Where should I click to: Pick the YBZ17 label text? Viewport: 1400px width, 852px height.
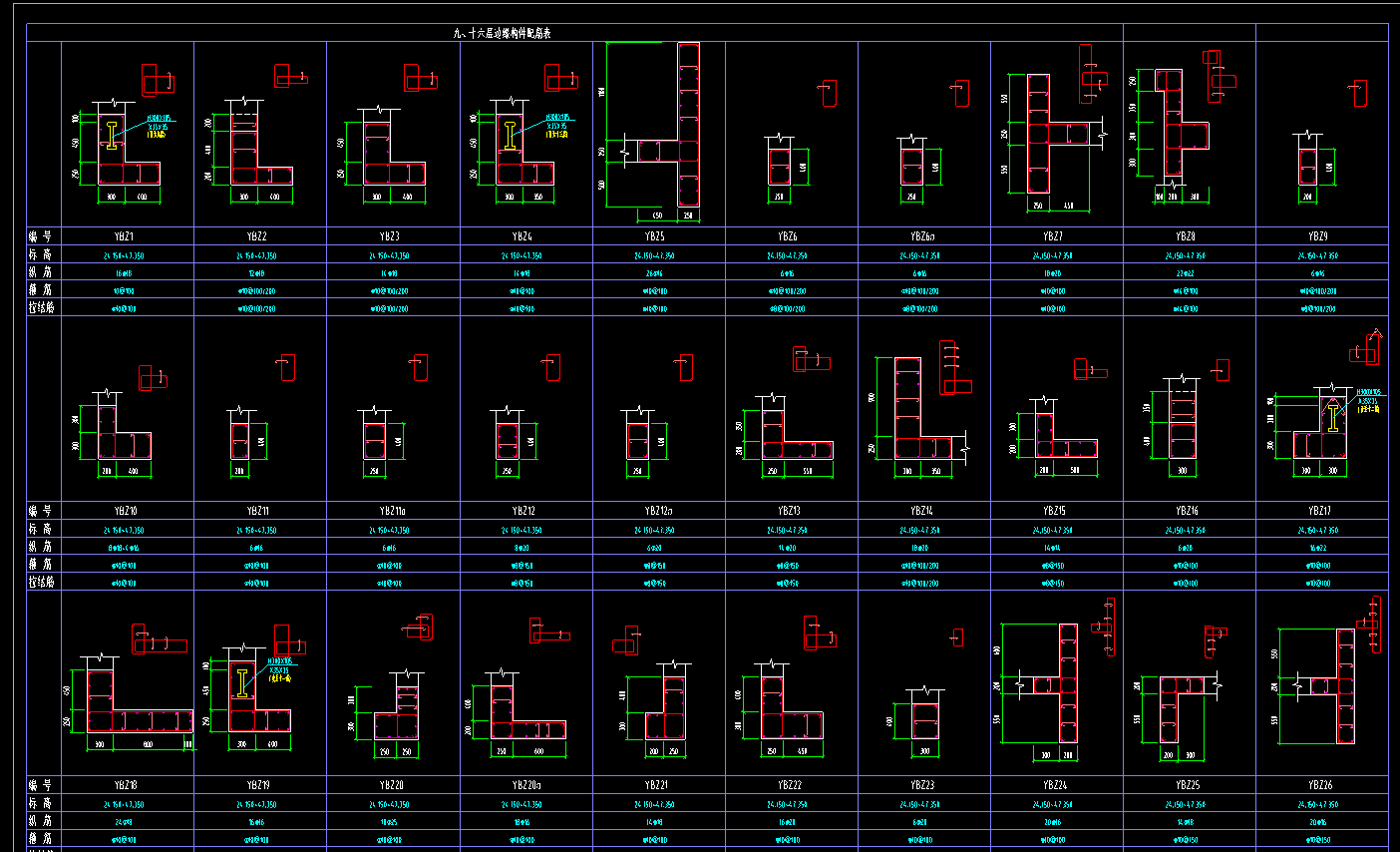(x=1319, y=511)
